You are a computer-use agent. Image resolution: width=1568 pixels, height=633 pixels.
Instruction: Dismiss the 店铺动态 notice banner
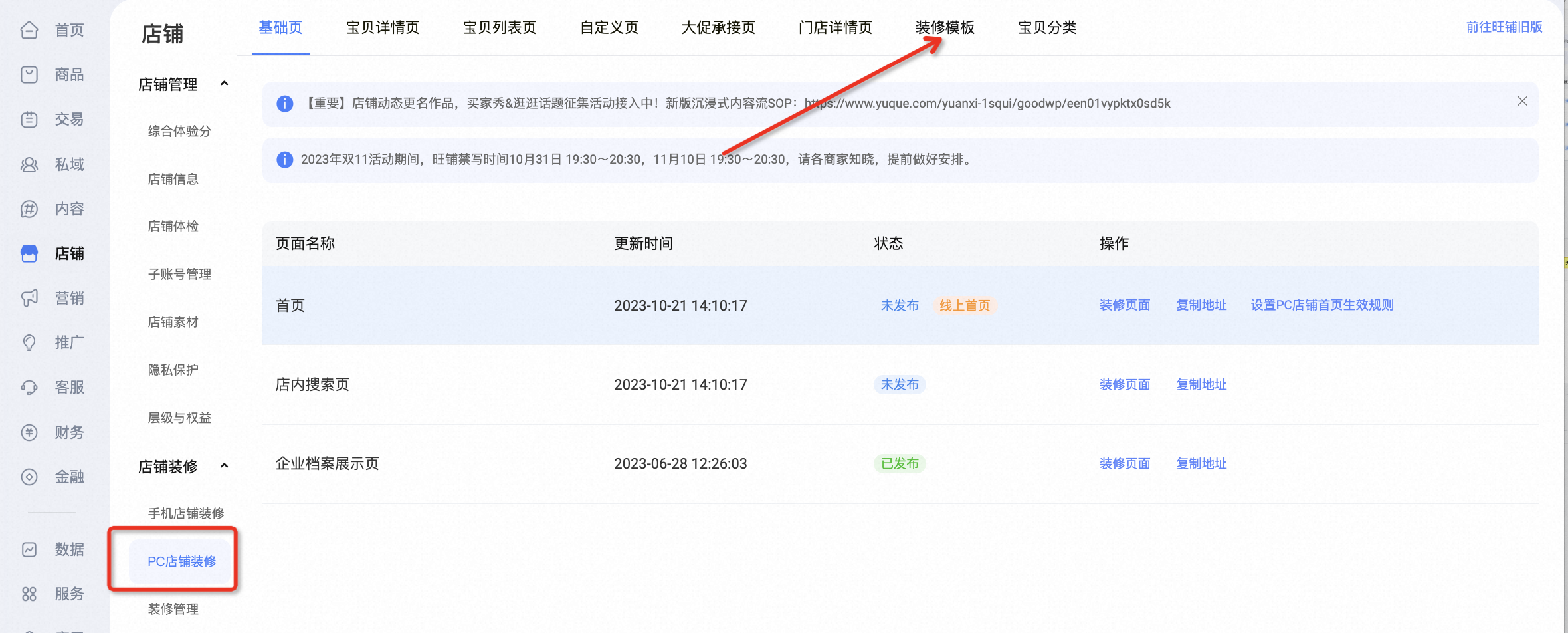pos(1522,101)
